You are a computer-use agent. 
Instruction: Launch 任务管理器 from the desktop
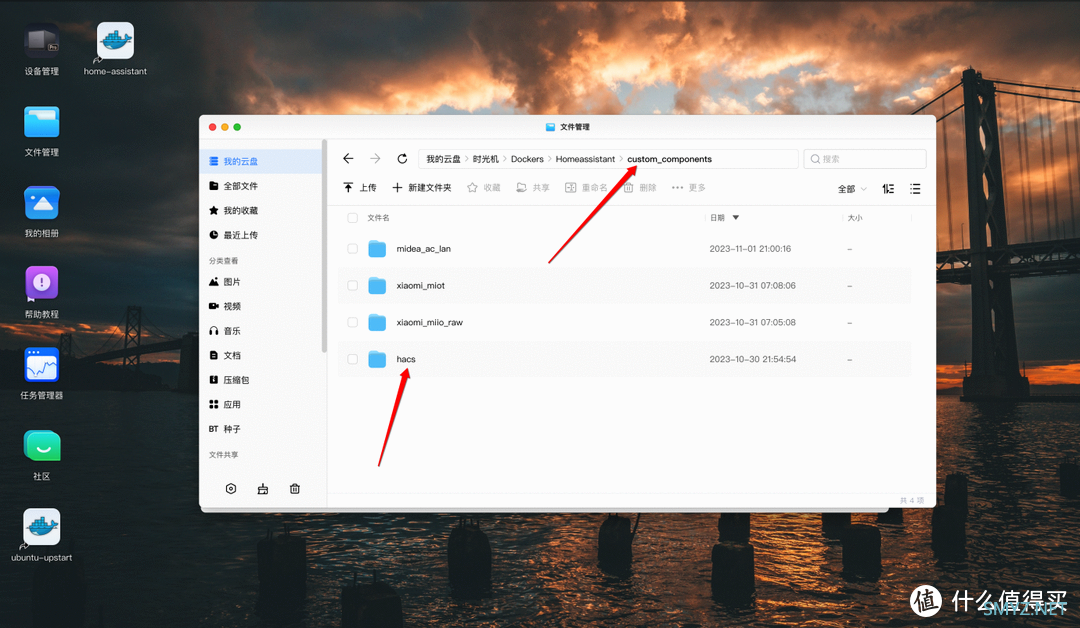coord(42,366)
